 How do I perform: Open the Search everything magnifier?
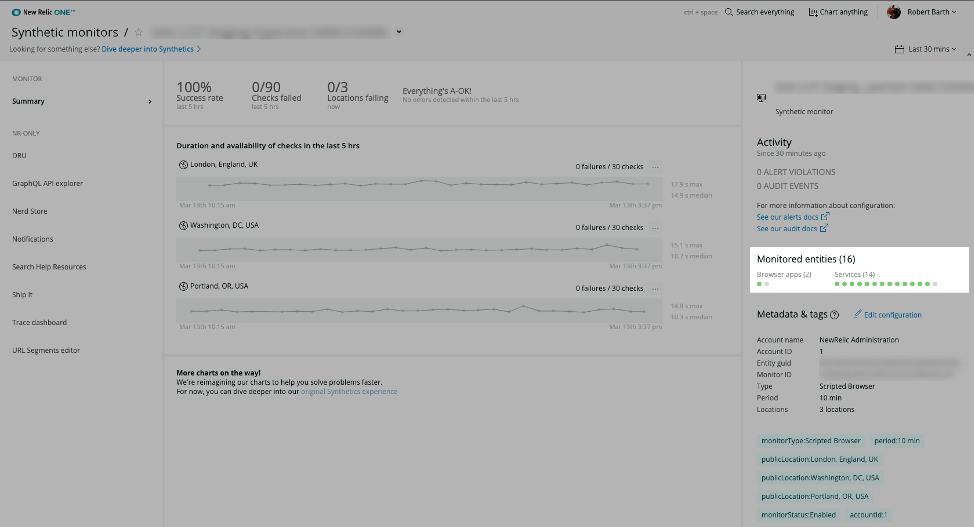pos(729,12)
